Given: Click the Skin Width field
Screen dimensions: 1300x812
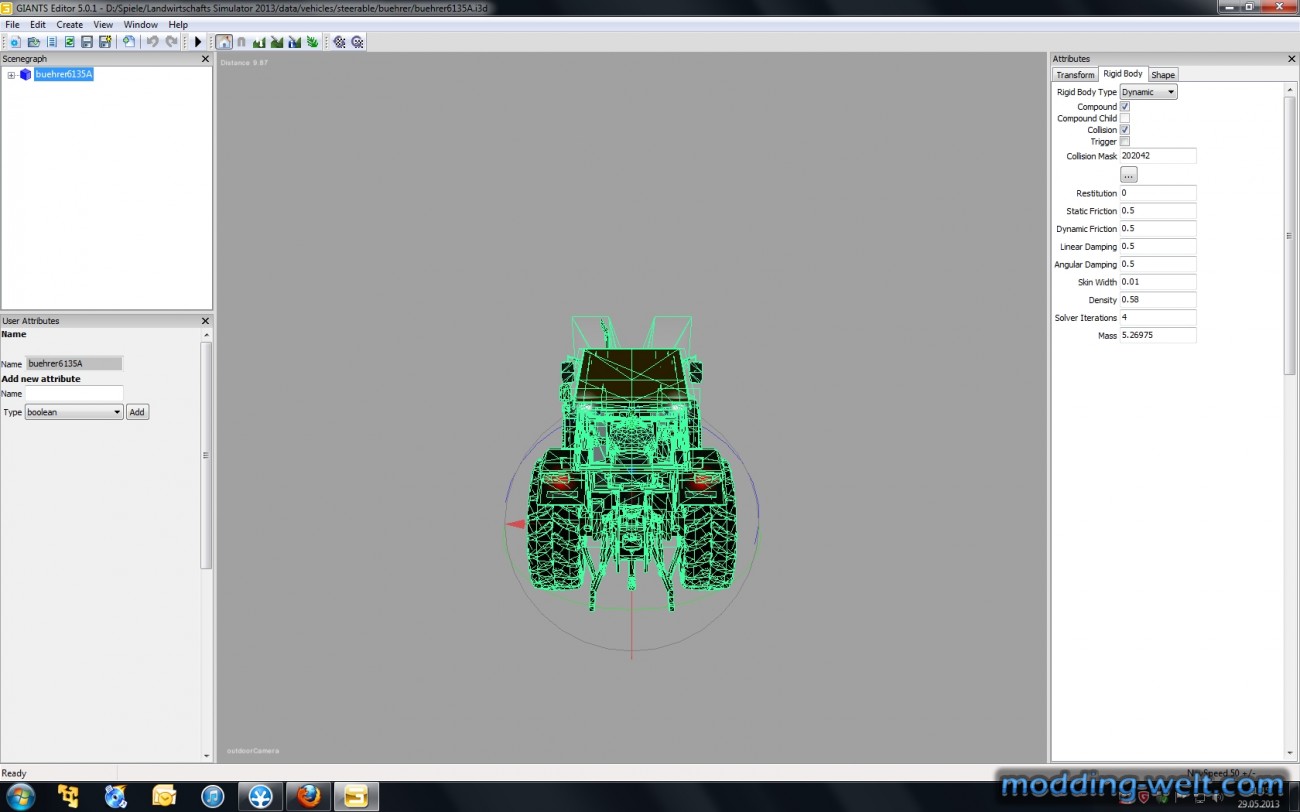Looking at the screenshot, I should (x=1158, y=282).
